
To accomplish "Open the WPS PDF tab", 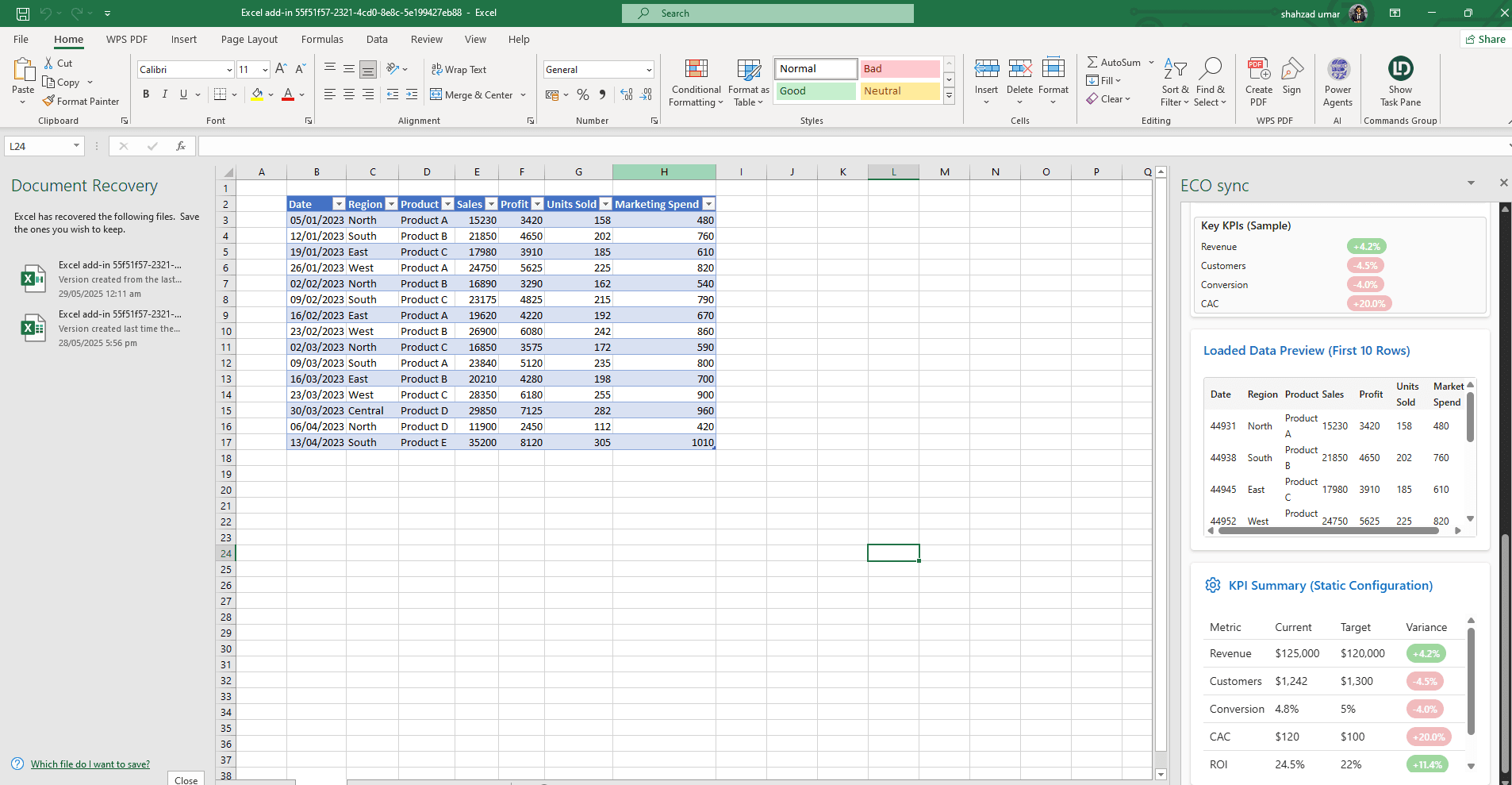I will [127, 39].
